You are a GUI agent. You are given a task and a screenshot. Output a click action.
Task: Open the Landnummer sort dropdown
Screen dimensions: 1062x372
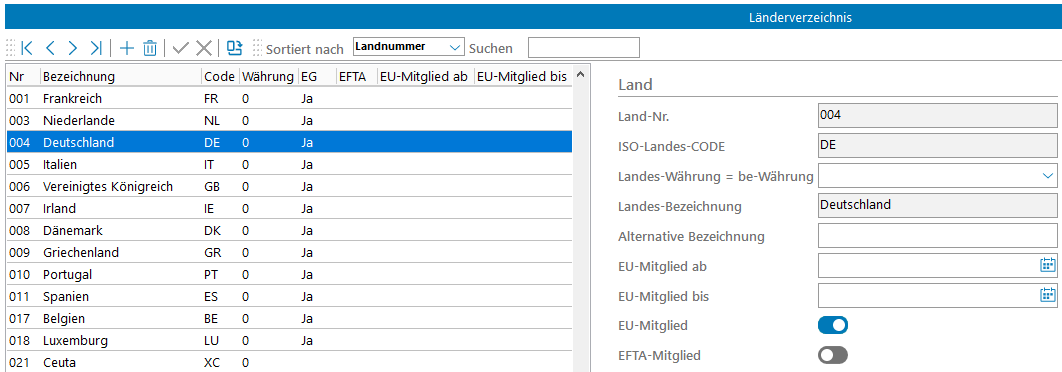(x=408, y=47)
